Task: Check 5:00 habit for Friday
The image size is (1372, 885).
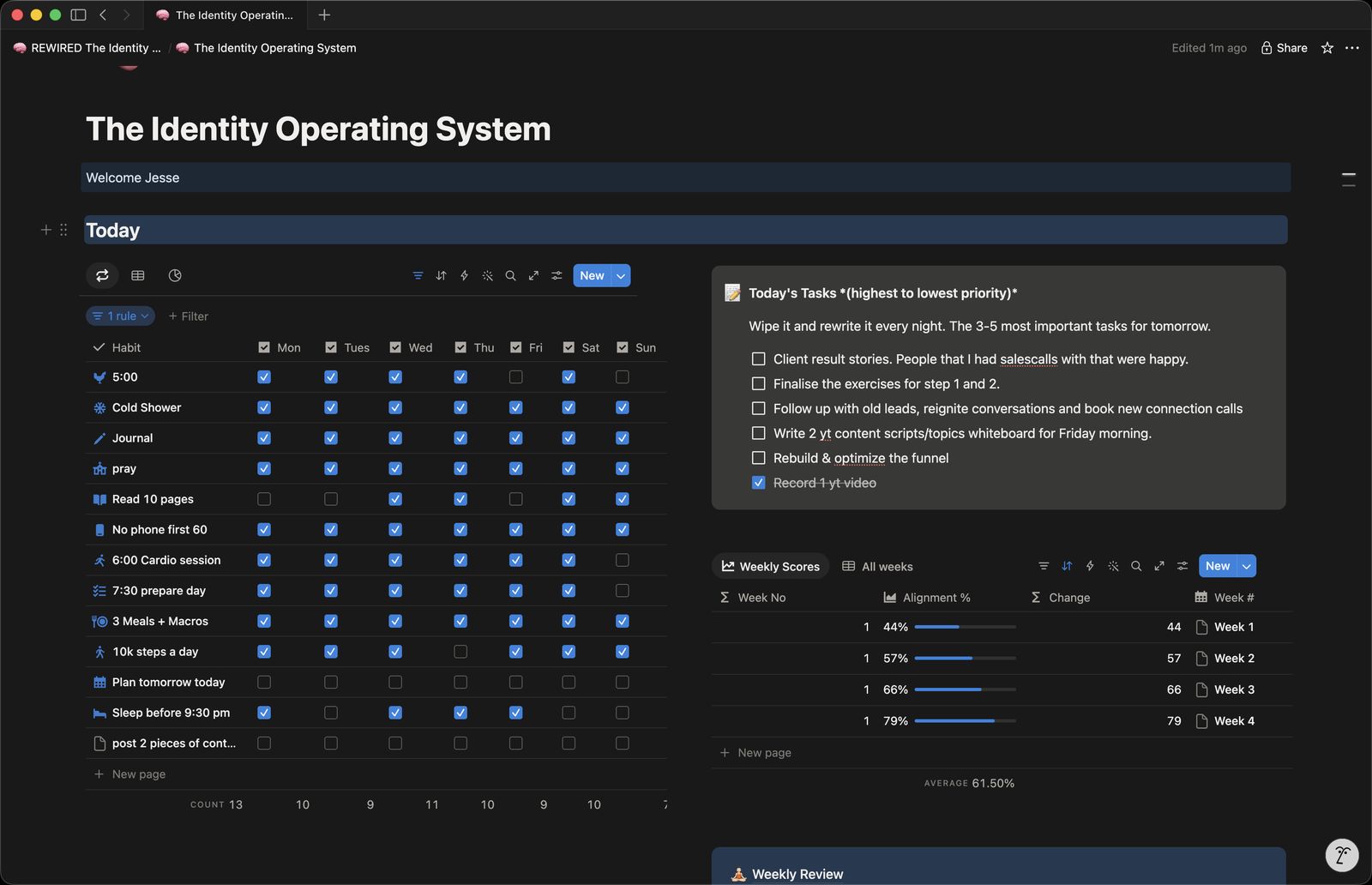Action: click(515, 377)
